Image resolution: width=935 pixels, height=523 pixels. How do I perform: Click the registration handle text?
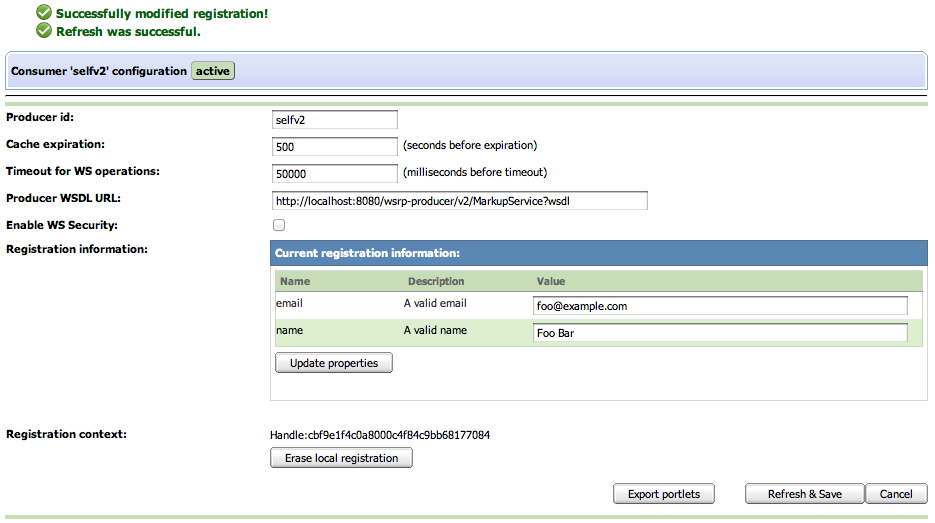pyautogui.click(x=380, y=435)
